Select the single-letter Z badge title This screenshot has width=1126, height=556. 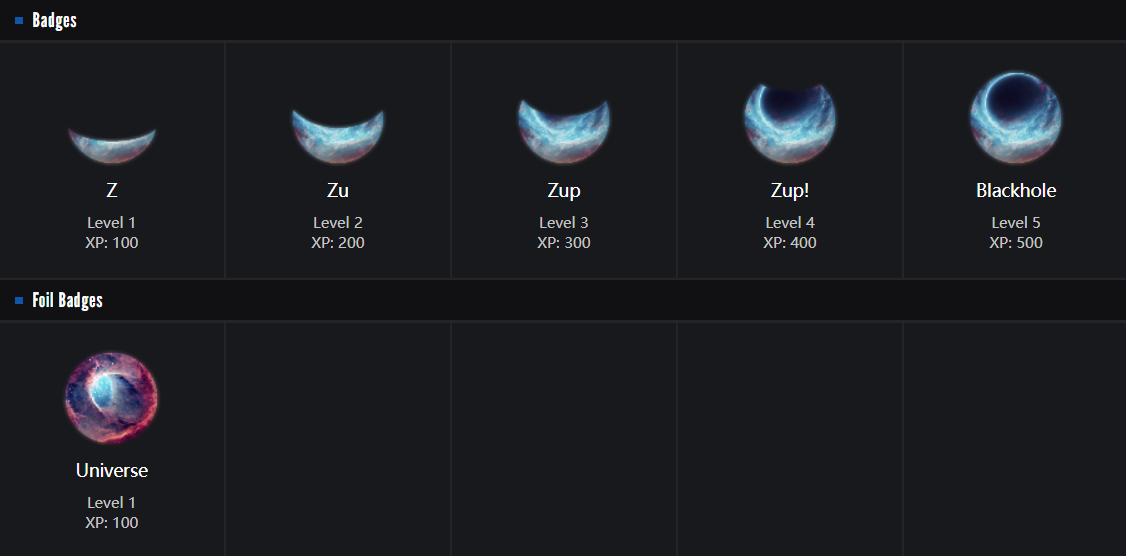point(111,190)
